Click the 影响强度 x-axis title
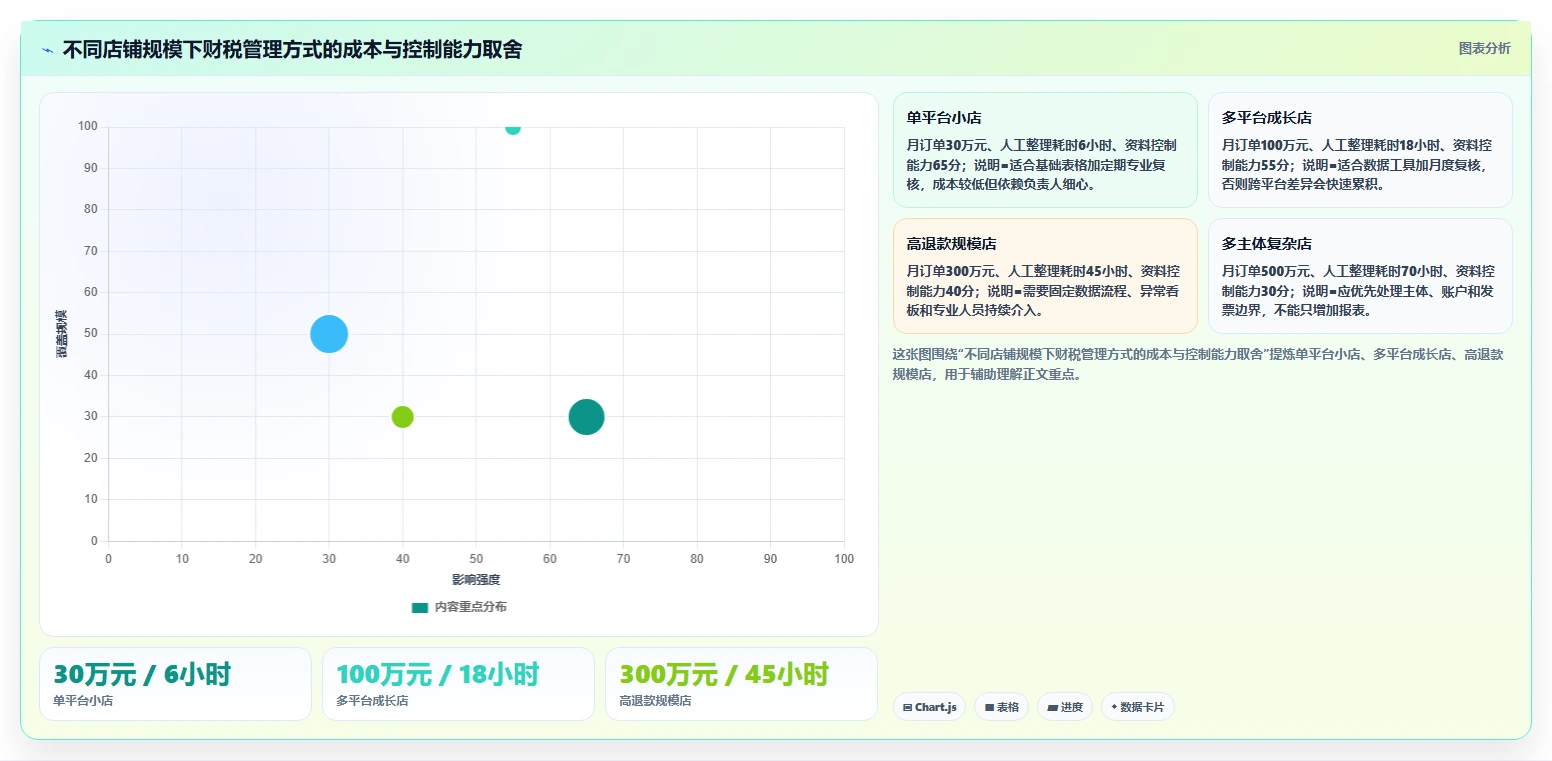The height and width of the screenshot is (761, 1552). click(x=476, y=580)
